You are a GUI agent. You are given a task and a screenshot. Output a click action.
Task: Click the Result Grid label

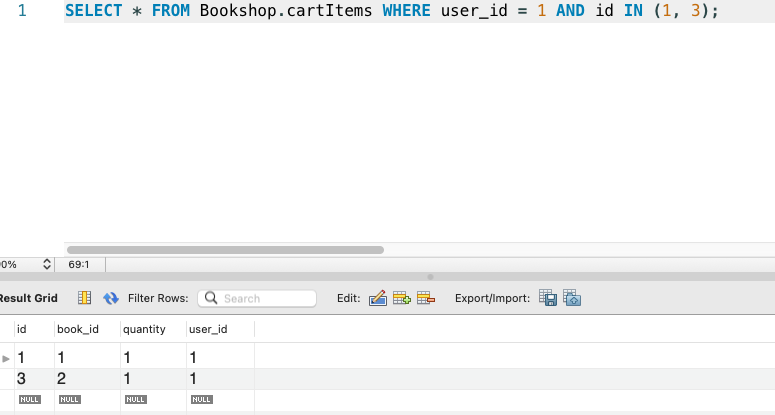(x=28, y=298)
